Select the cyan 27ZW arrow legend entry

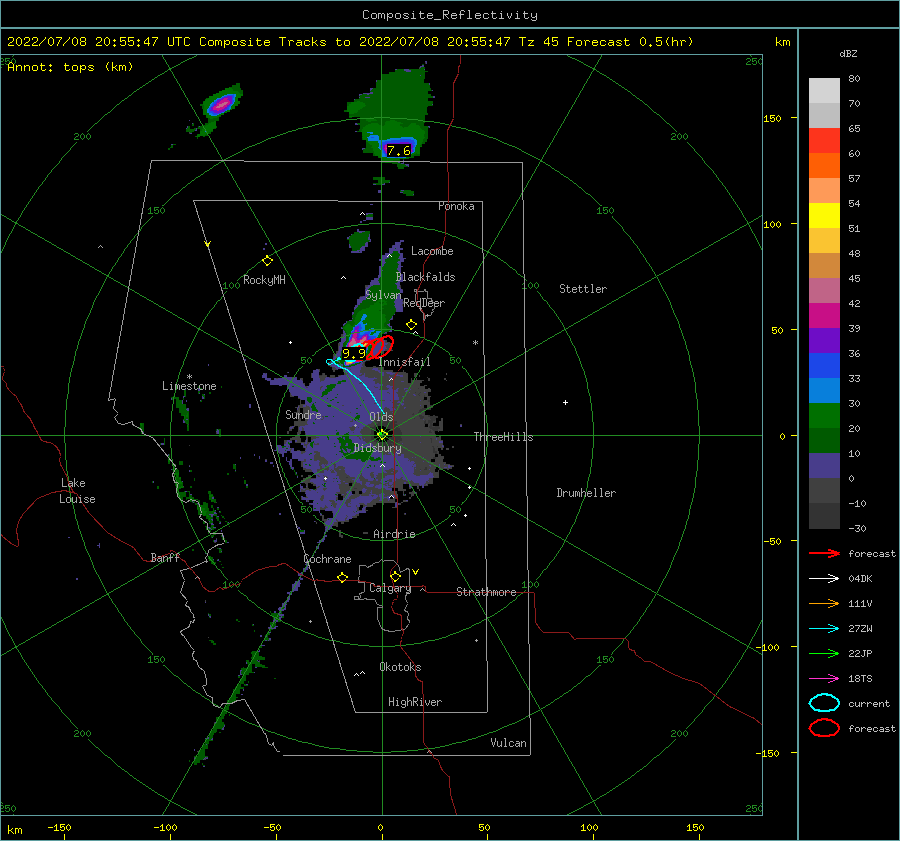[824, 629]
